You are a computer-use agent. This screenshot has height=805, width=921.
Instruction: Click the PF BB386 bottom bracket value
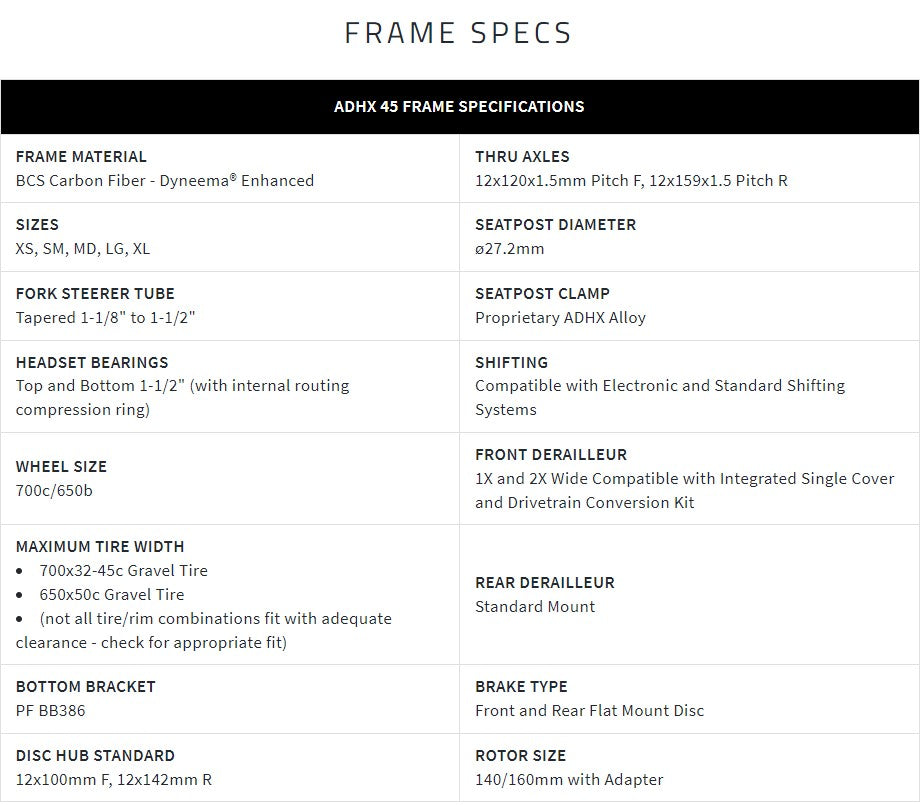tap(50, 711)
